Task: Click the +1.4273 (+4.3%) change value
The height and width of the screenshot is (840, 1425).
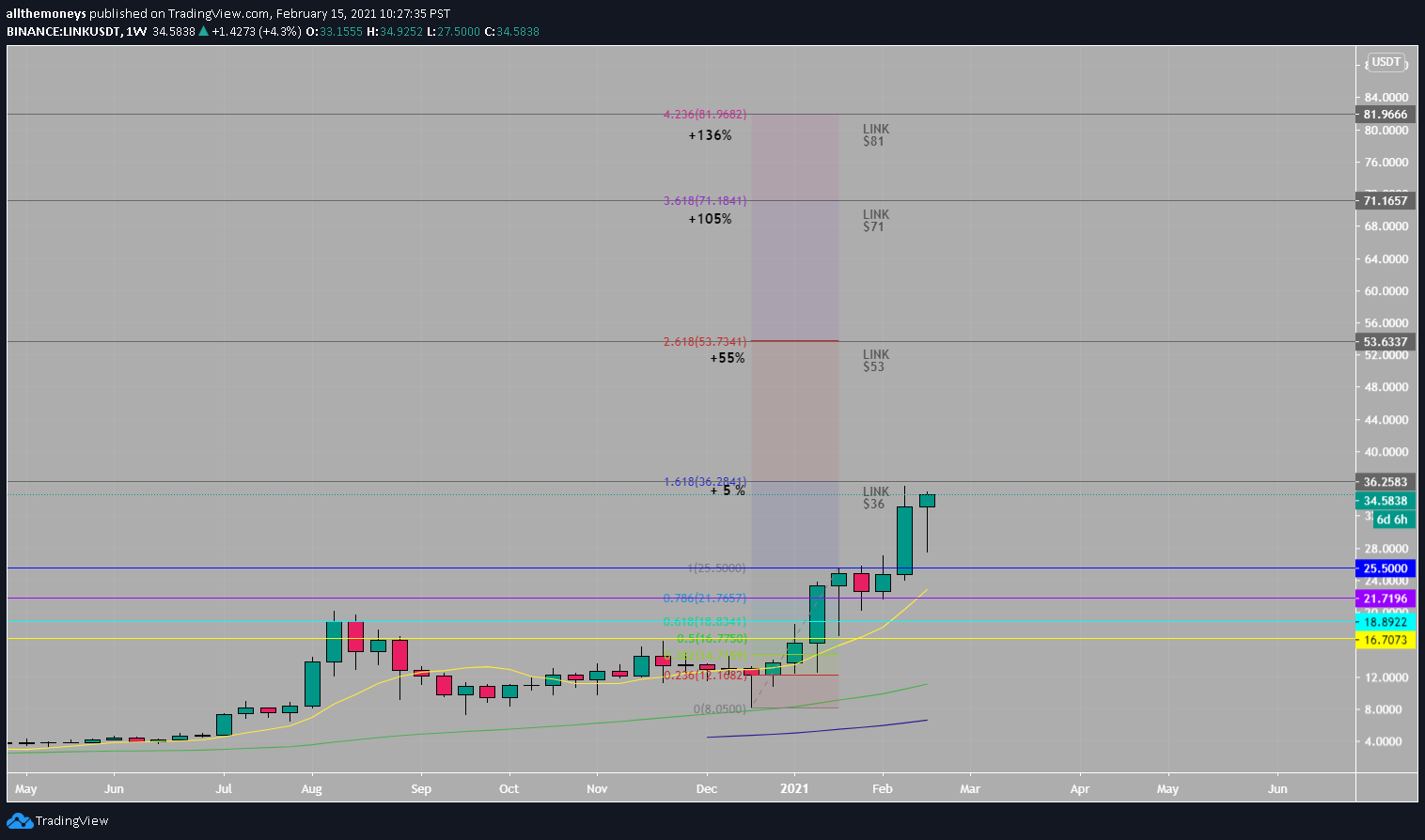Action: point(256,31)
